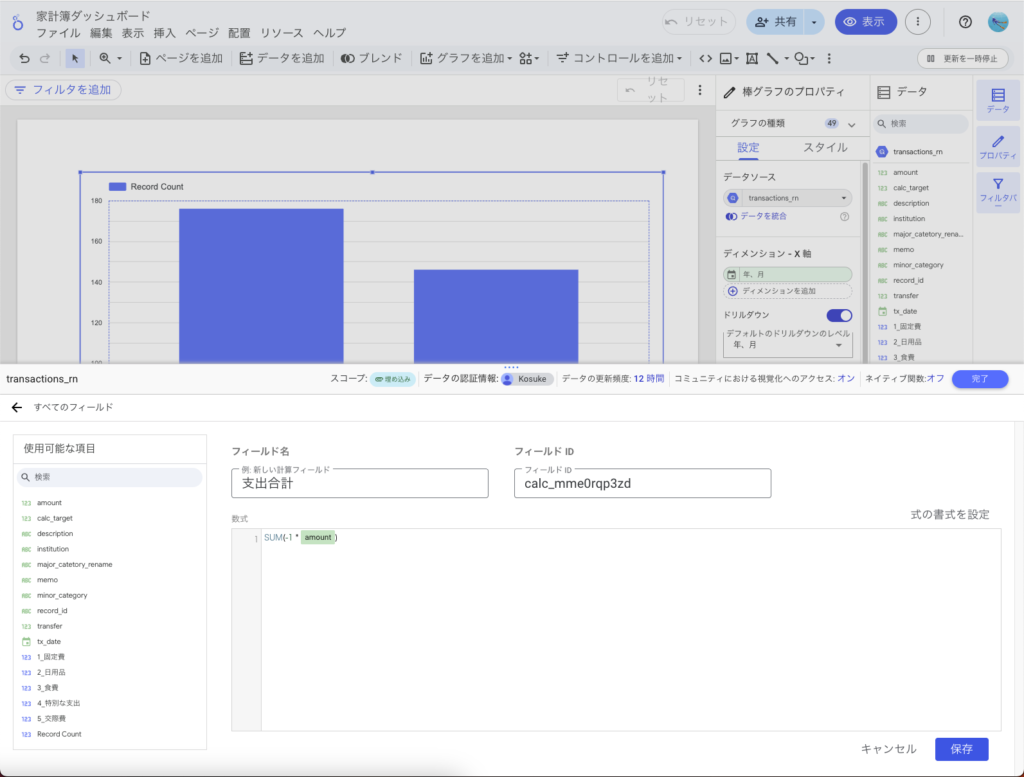Click the embed code icon in toolbar

point(705,58)
